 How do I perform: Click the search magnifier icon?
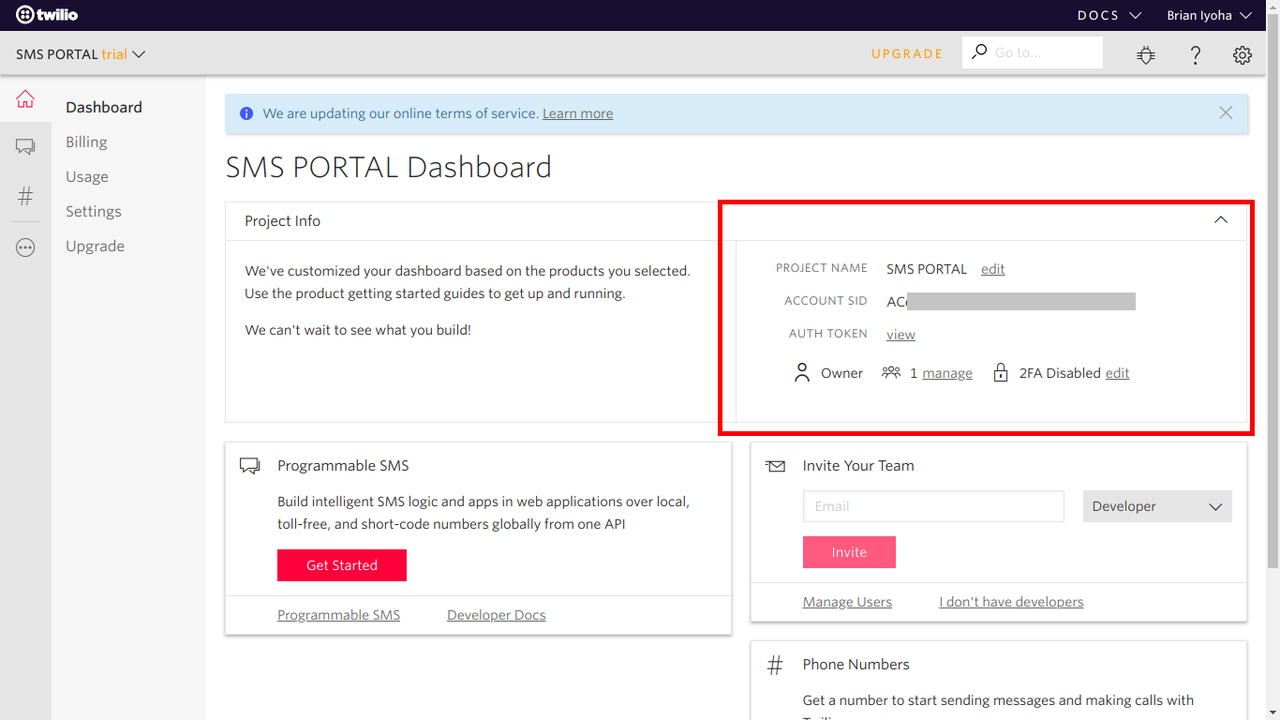(979, 52)
